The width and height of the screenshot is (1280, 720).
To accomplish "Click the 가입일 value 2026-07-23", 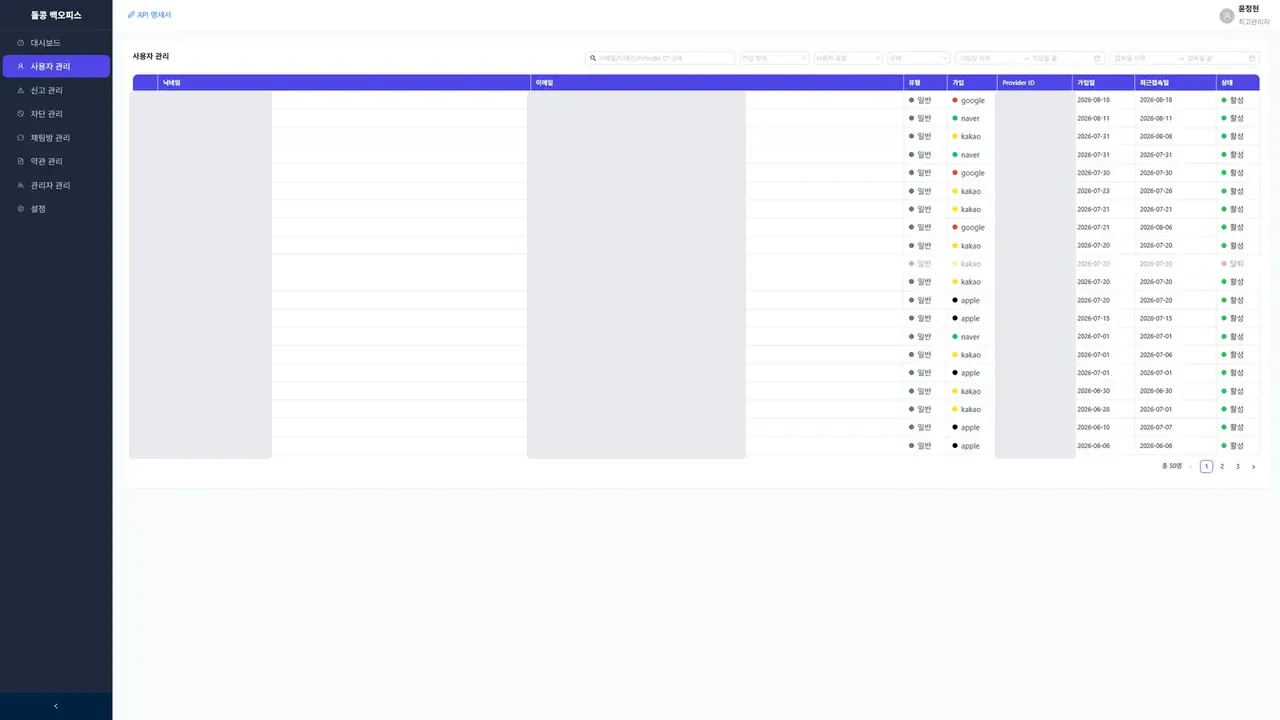I will 1093,191.
